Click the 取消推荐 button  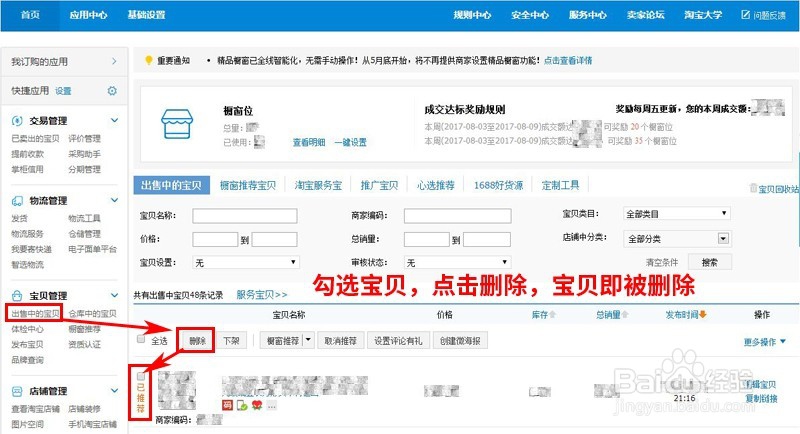tap(340, 341)
